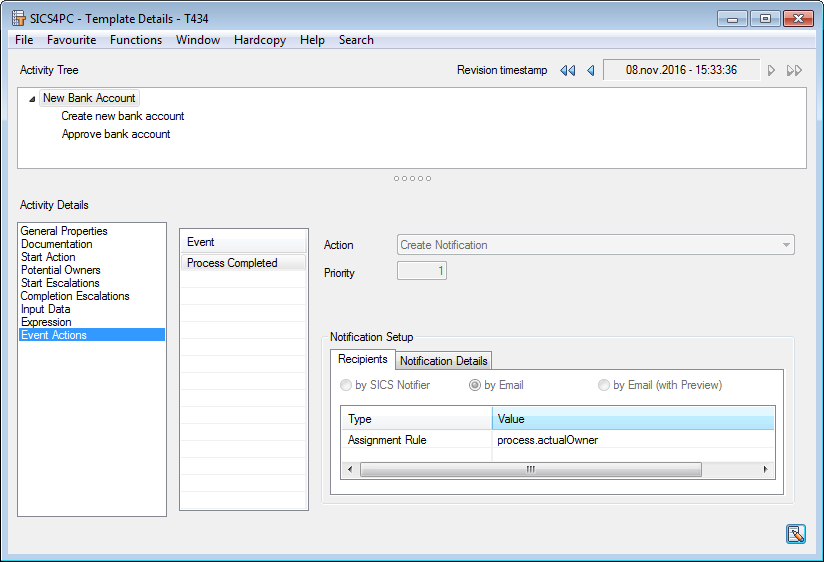824x562 pixels.
Task: Select Approve bank account activity
Action: [116, 134]
